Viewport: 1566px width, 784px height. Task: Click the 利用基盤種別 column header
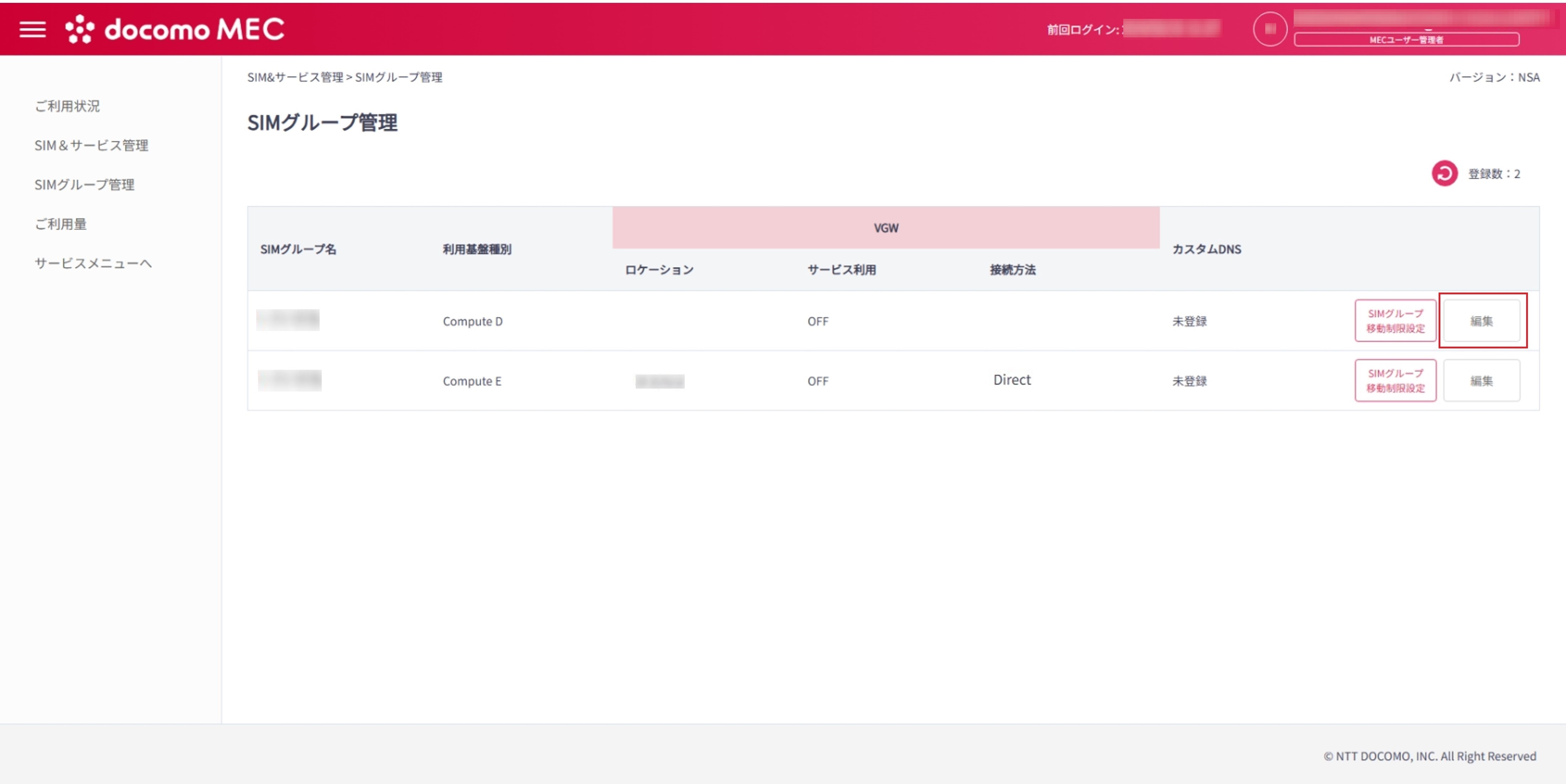click(x=477, y=249)
